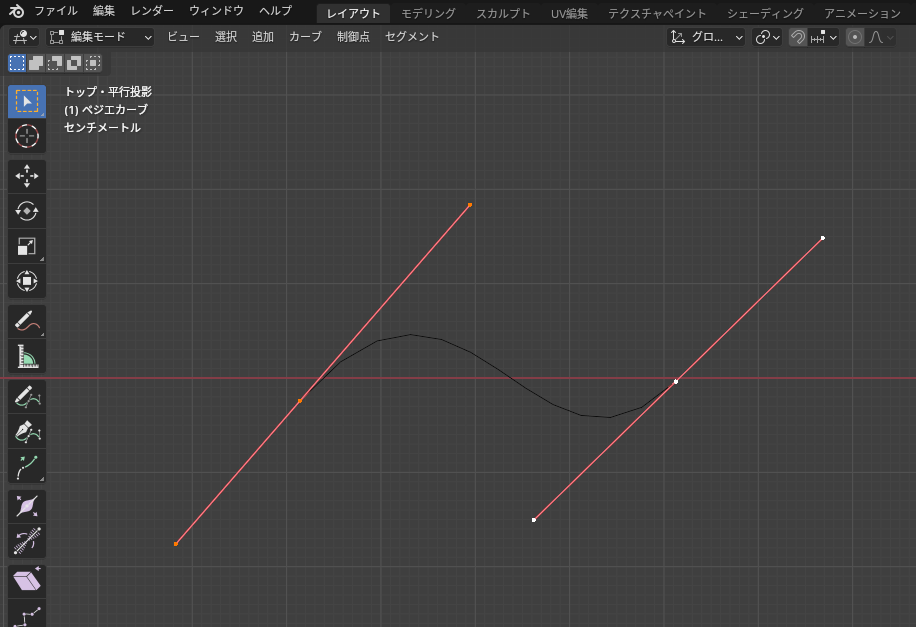Screen dimensions: 916x627
Task: Select the Measure tool
Action: tap(27, 356)
